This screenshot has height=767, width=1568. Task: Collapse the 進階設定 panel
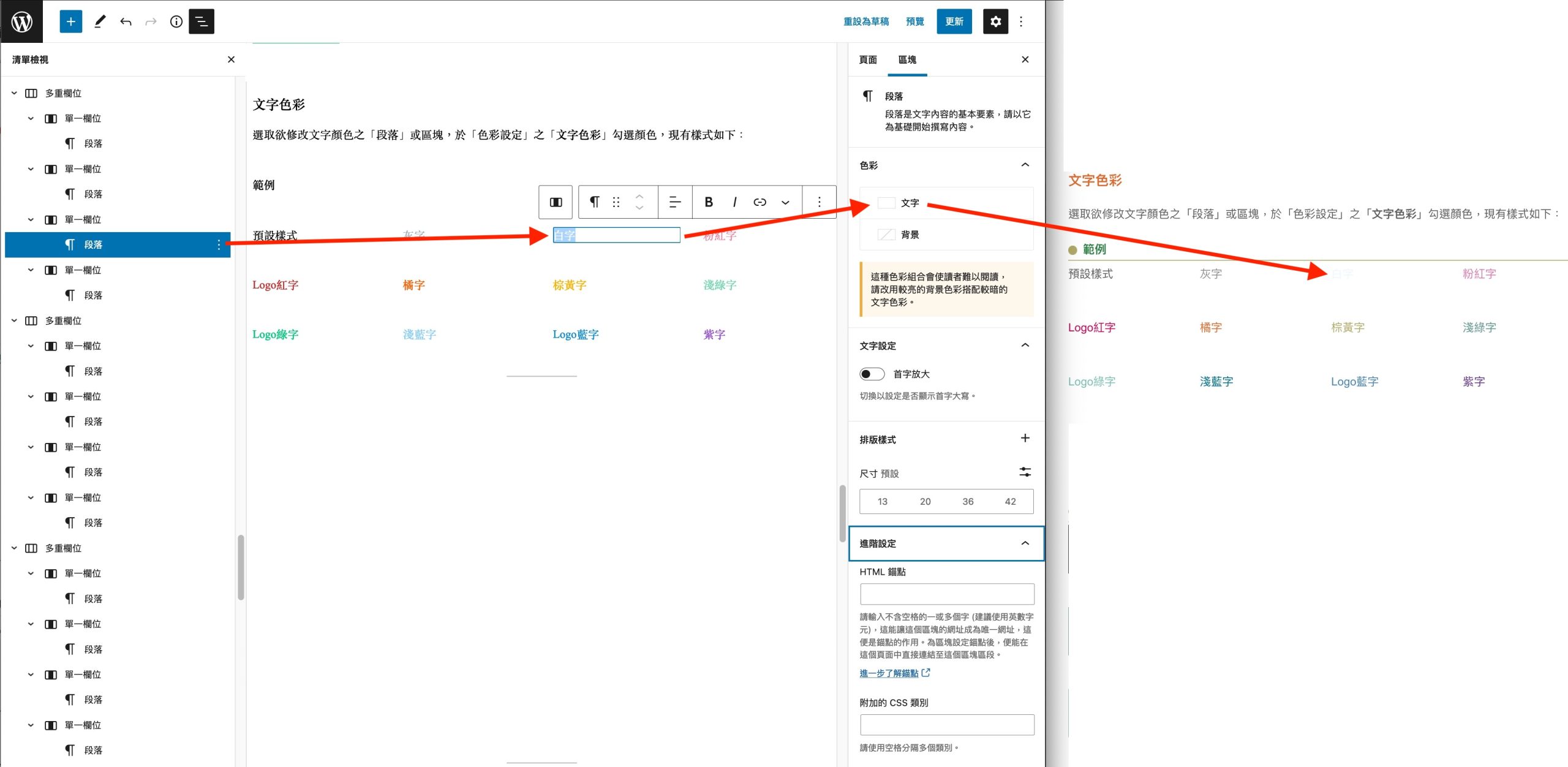(946, 543)
